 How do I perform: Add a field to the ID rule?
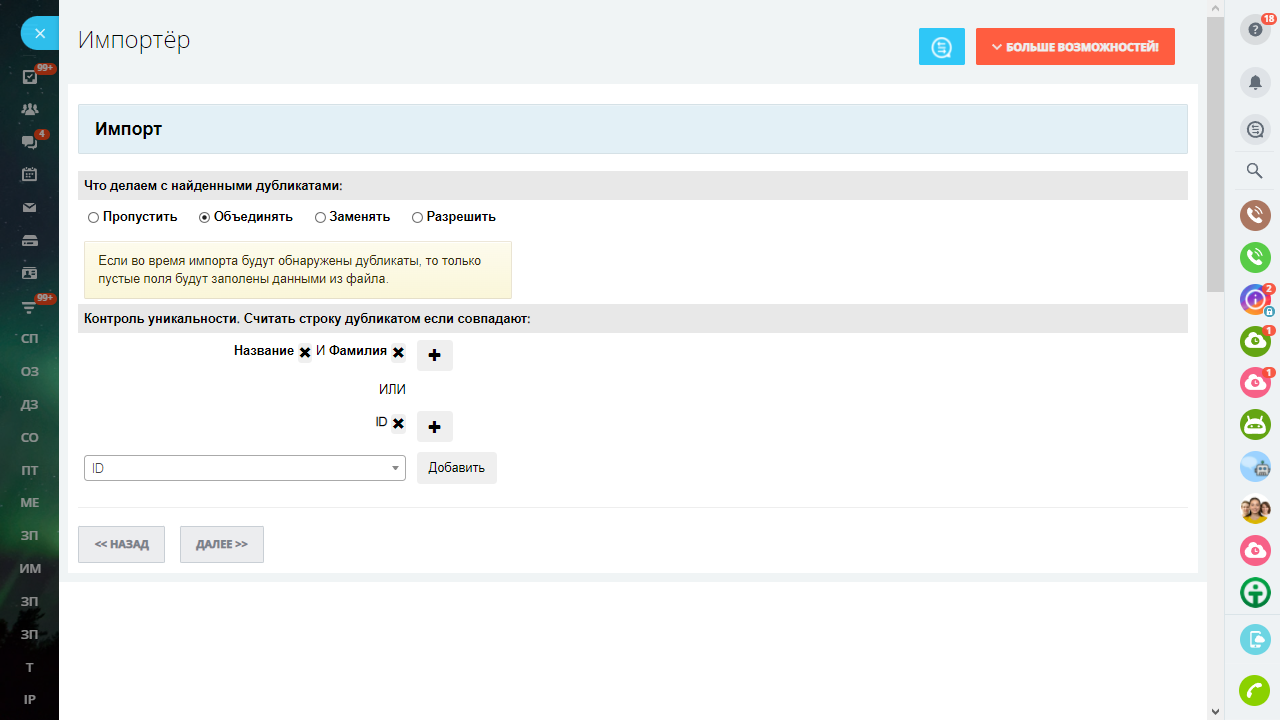435,426
